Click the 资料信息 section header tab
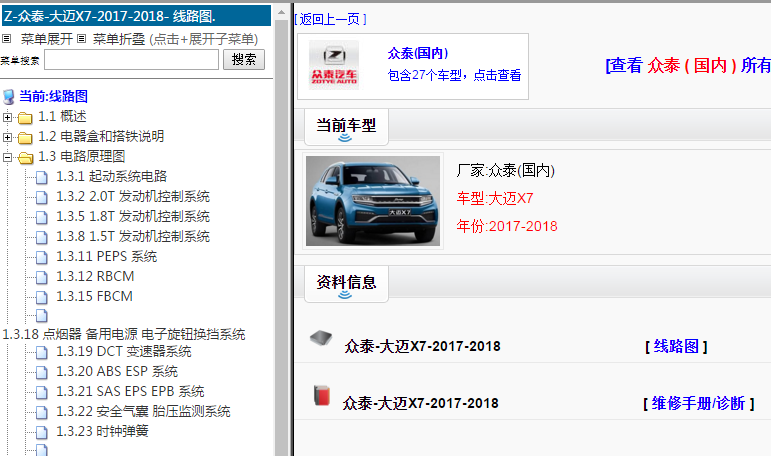 (x=346, y=284)
